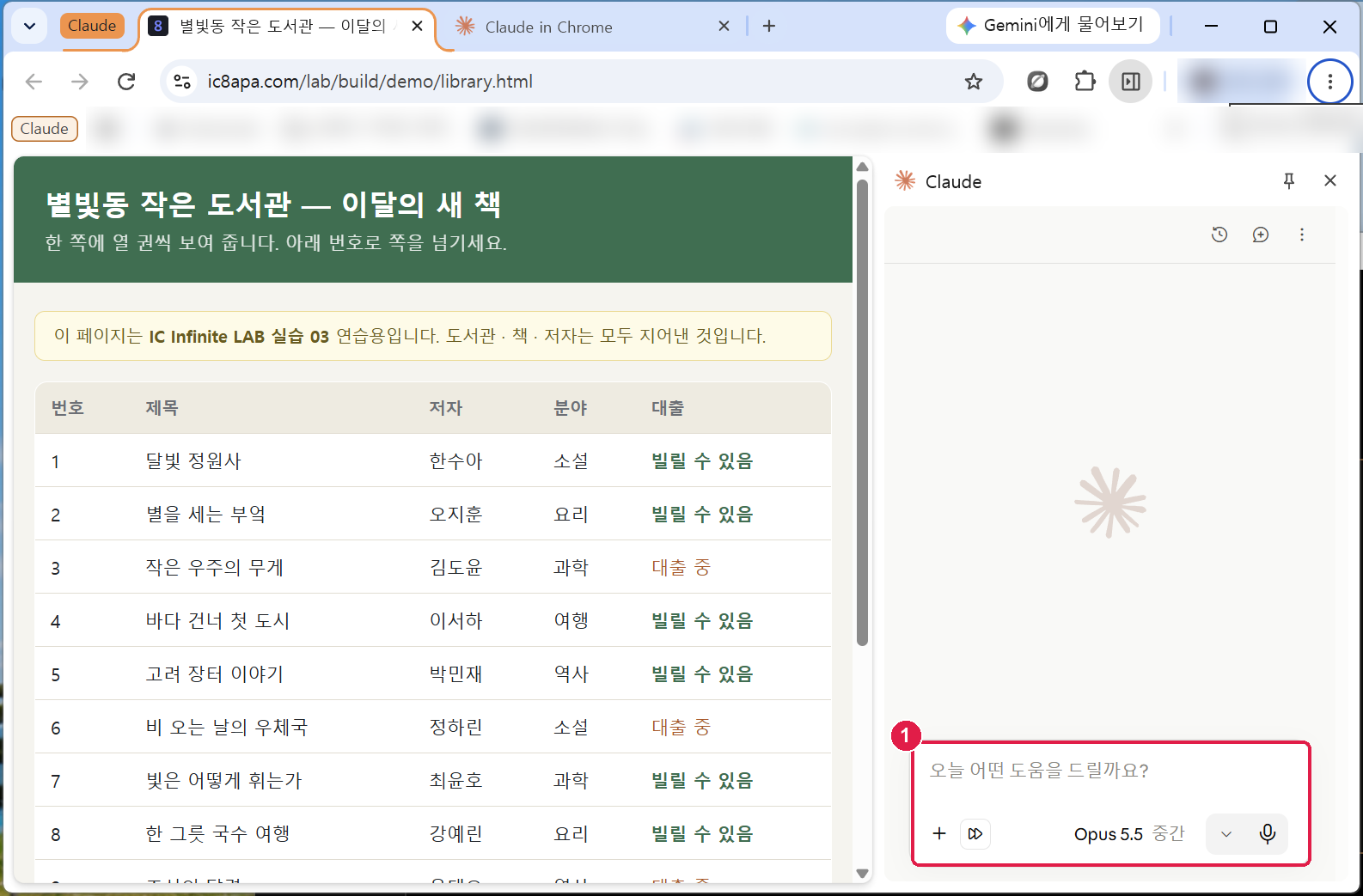This screenshot has width=1363, height=896.
Task: Add an attachment with the plus icon
Action: 939,833
